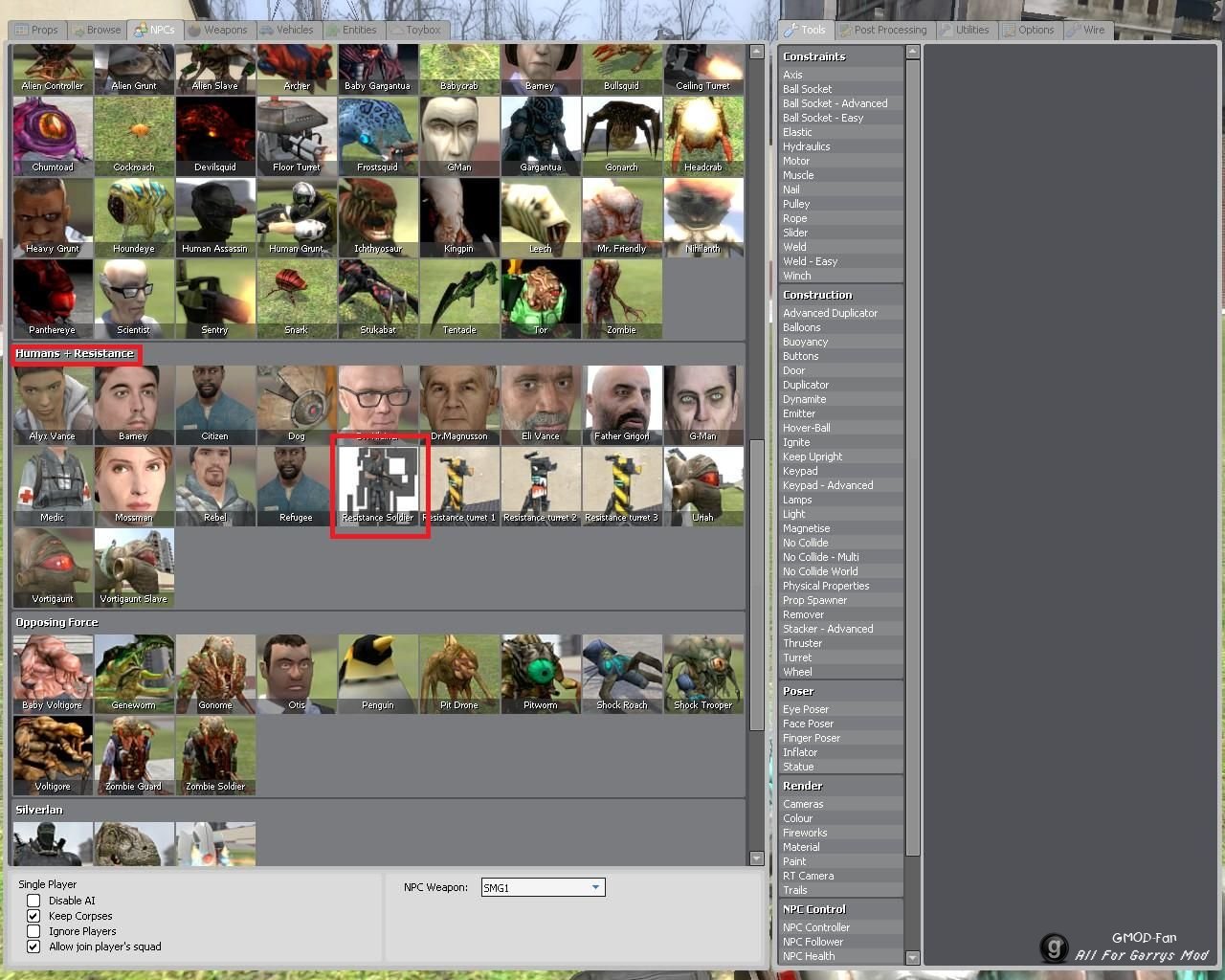Choose the Otis NPC icon
Screen dimensions: 1225x980
pos(297,674)
